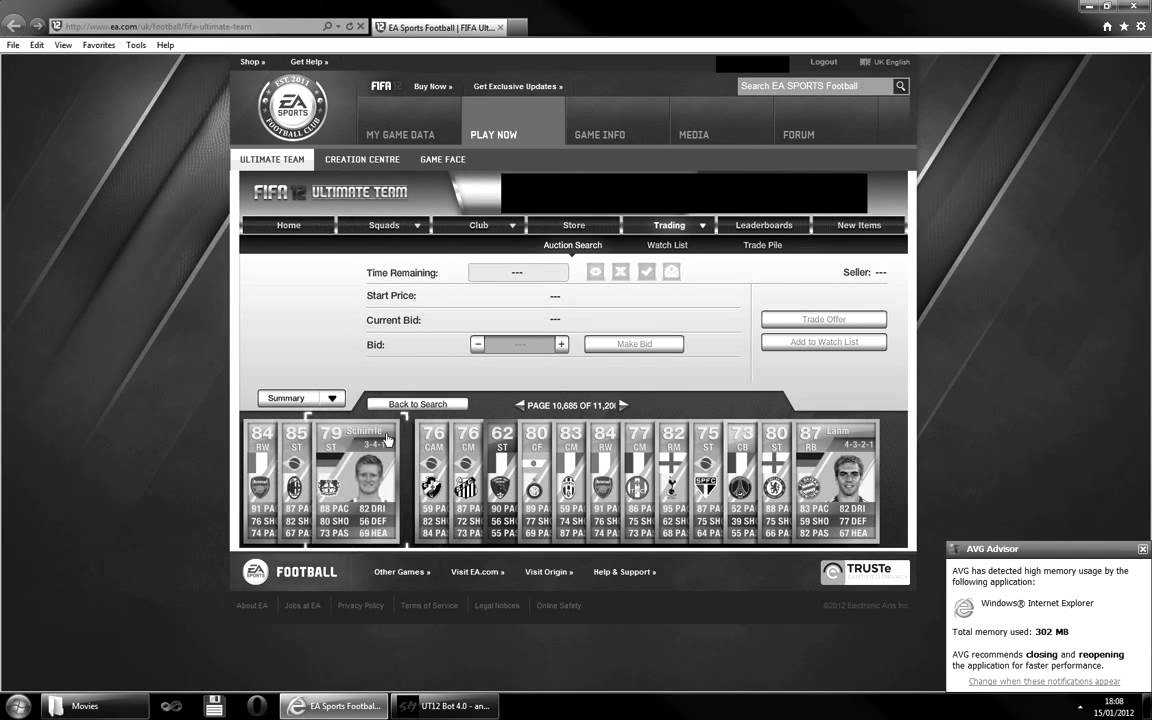Click the Trade Offer button
The width and height of the screenshot is (1152, 720).
(824, 320)
